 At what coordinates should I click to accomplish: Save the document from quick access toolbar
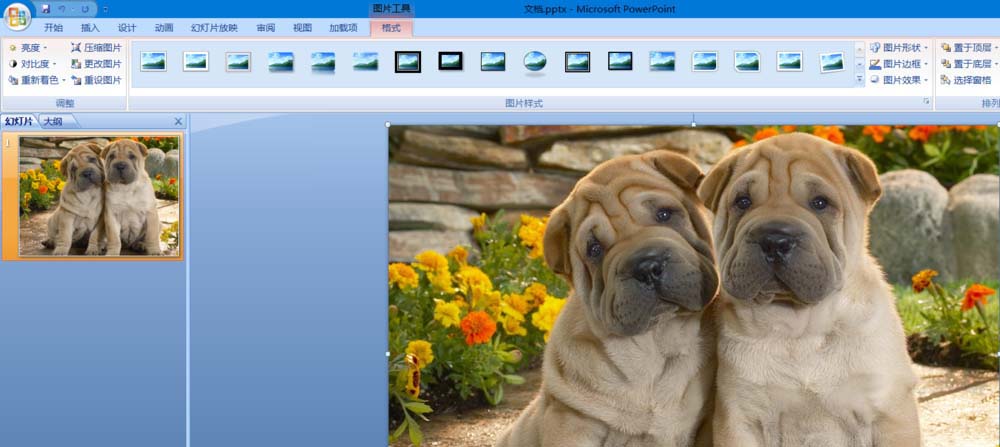coord(45,9)
